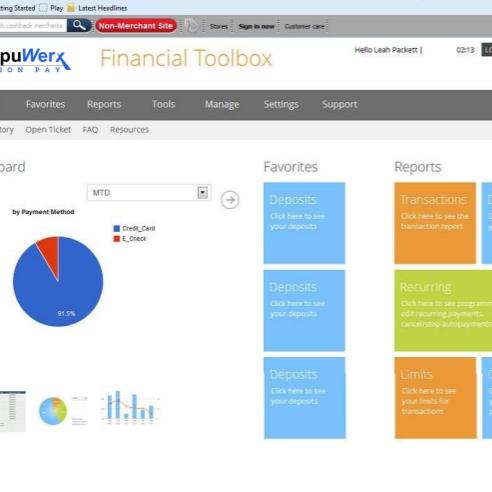Open the Reports menu
This screenshot has width=492, height=492.
[x=104, y=104]
